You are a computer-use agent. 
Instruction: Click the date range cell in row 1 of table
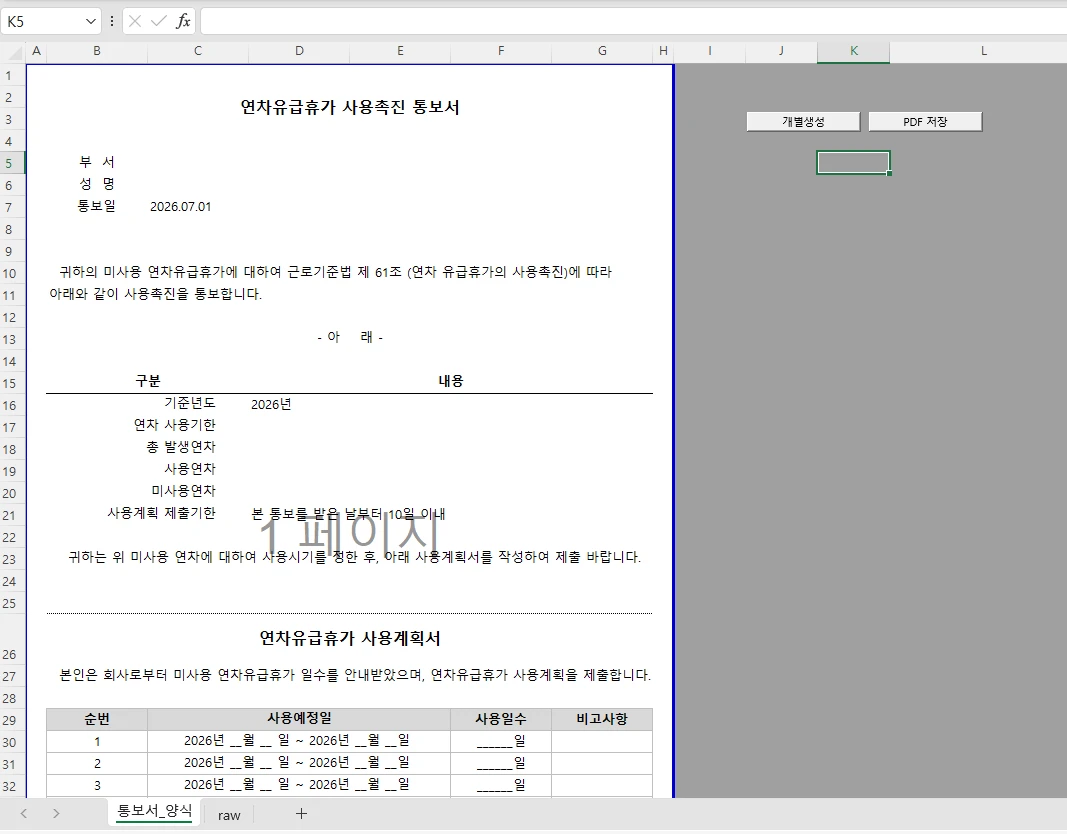click(x=299, y=741)
